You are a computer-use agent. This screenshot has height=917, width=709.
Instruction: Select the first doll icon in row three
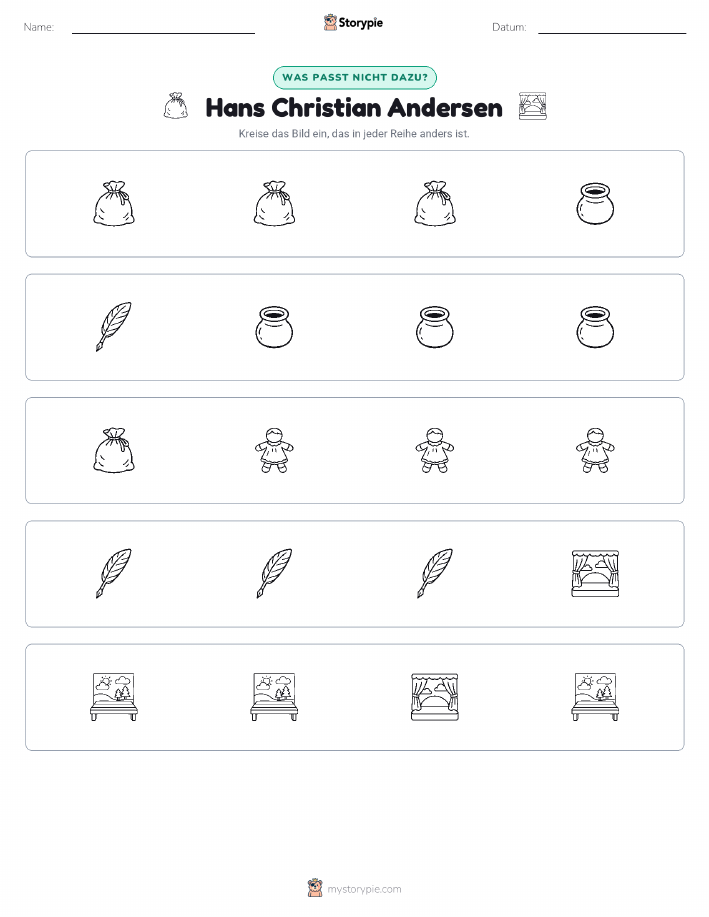[274, 450]
